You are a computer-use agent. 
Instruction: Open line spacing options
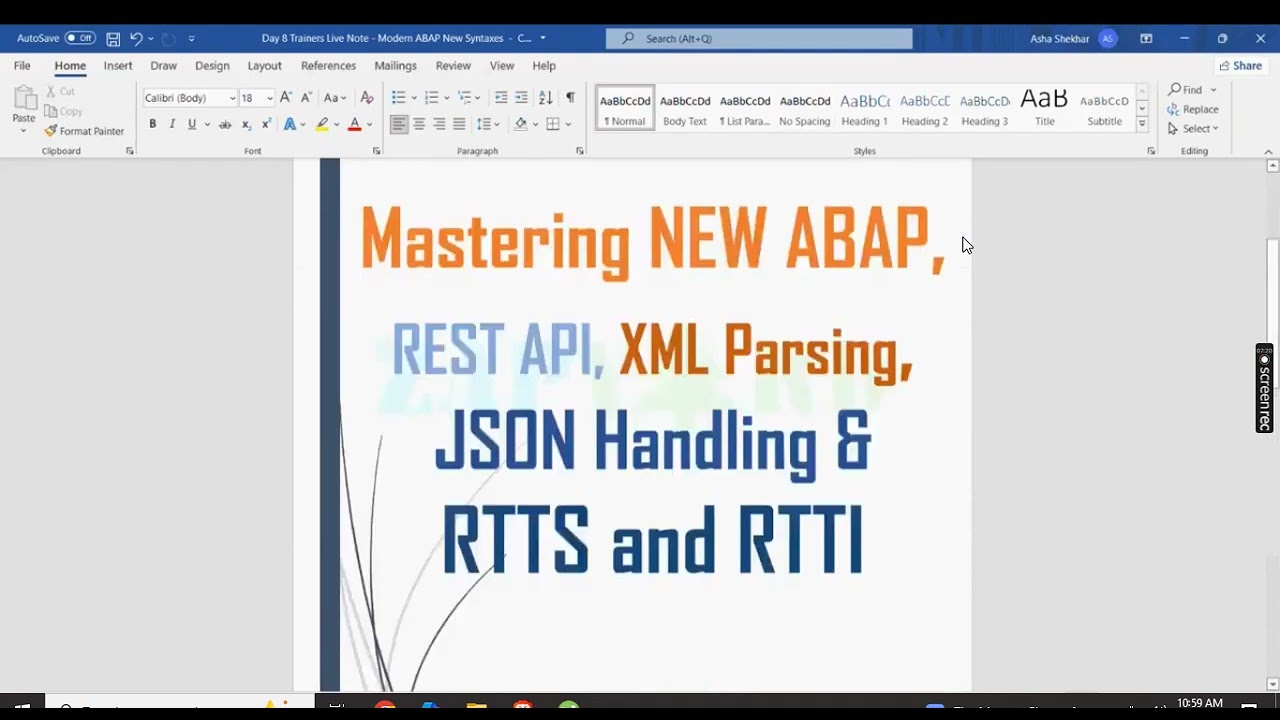pos(487,124)
